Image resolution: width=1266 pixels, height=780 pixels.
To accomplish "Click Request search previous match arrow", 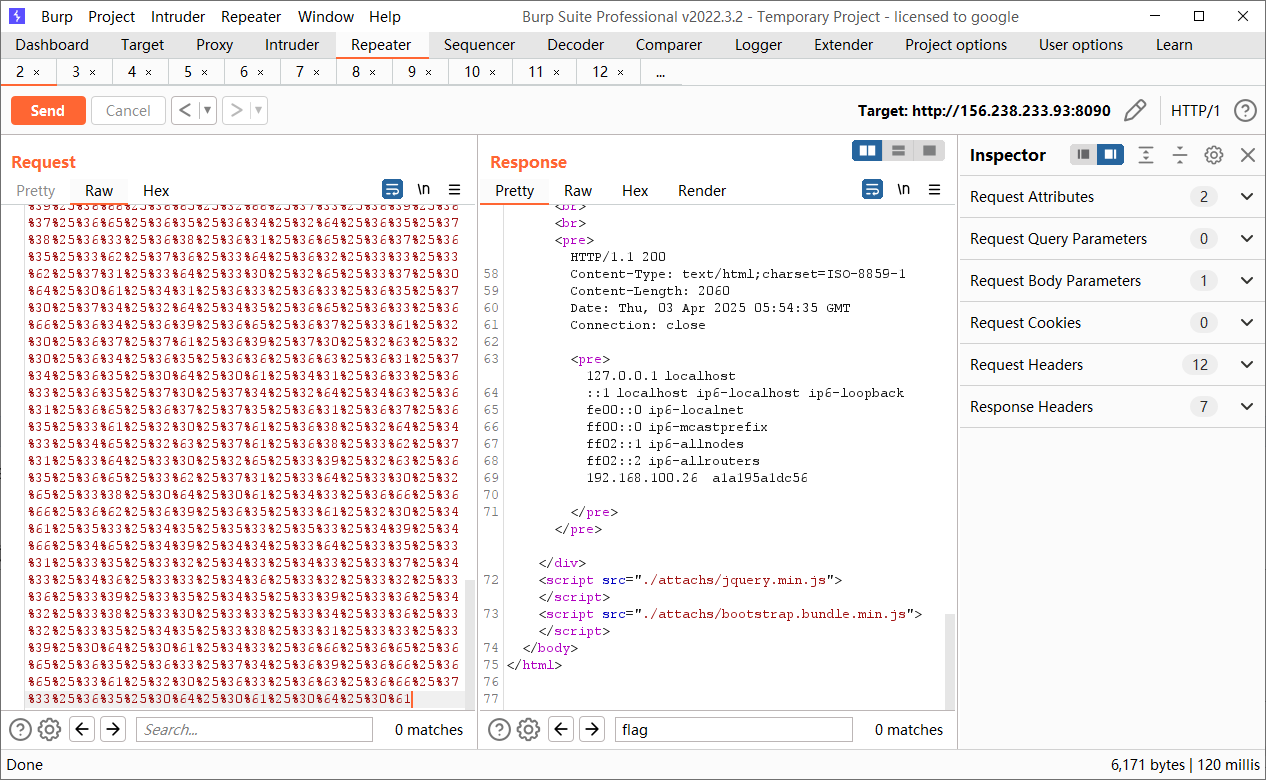I will coord(83,730).
